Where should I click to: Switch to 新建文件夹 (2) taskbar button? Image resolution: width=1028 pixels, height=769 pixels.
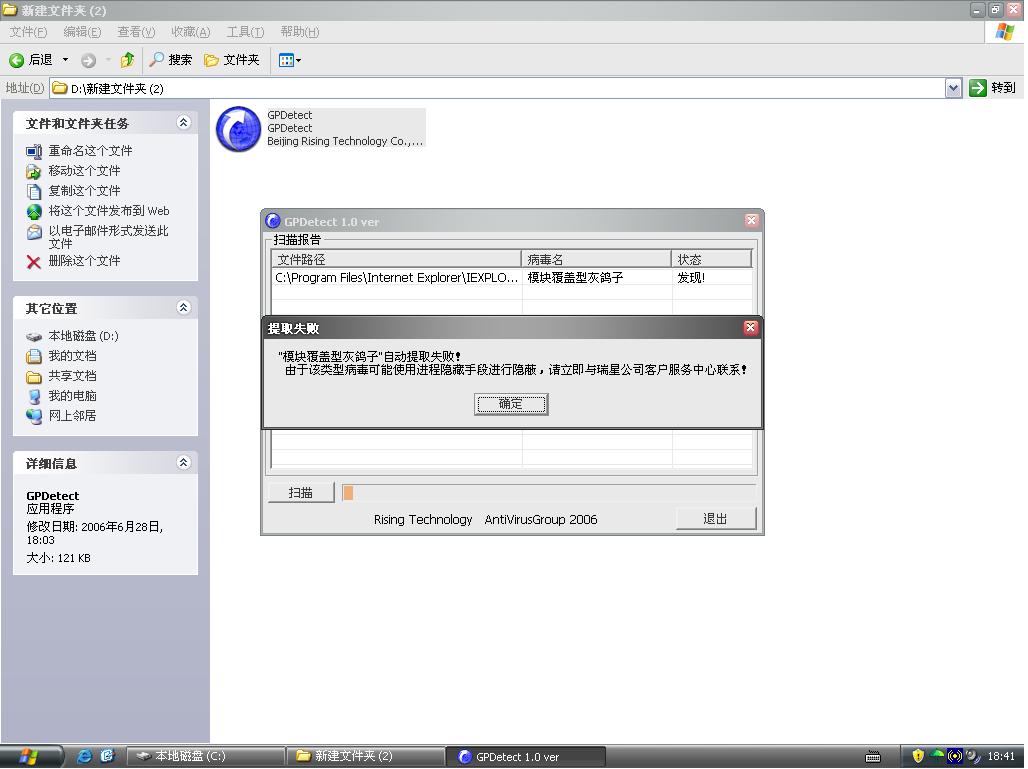point(365,757)
